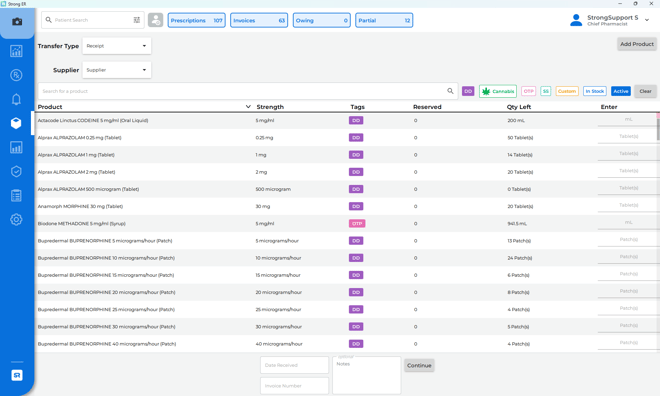Image resolution: width=660 pixels, height=396 pixels.
Task: Click Enter field for Biodone METHADONE row
Action: [x=628, y=223]
